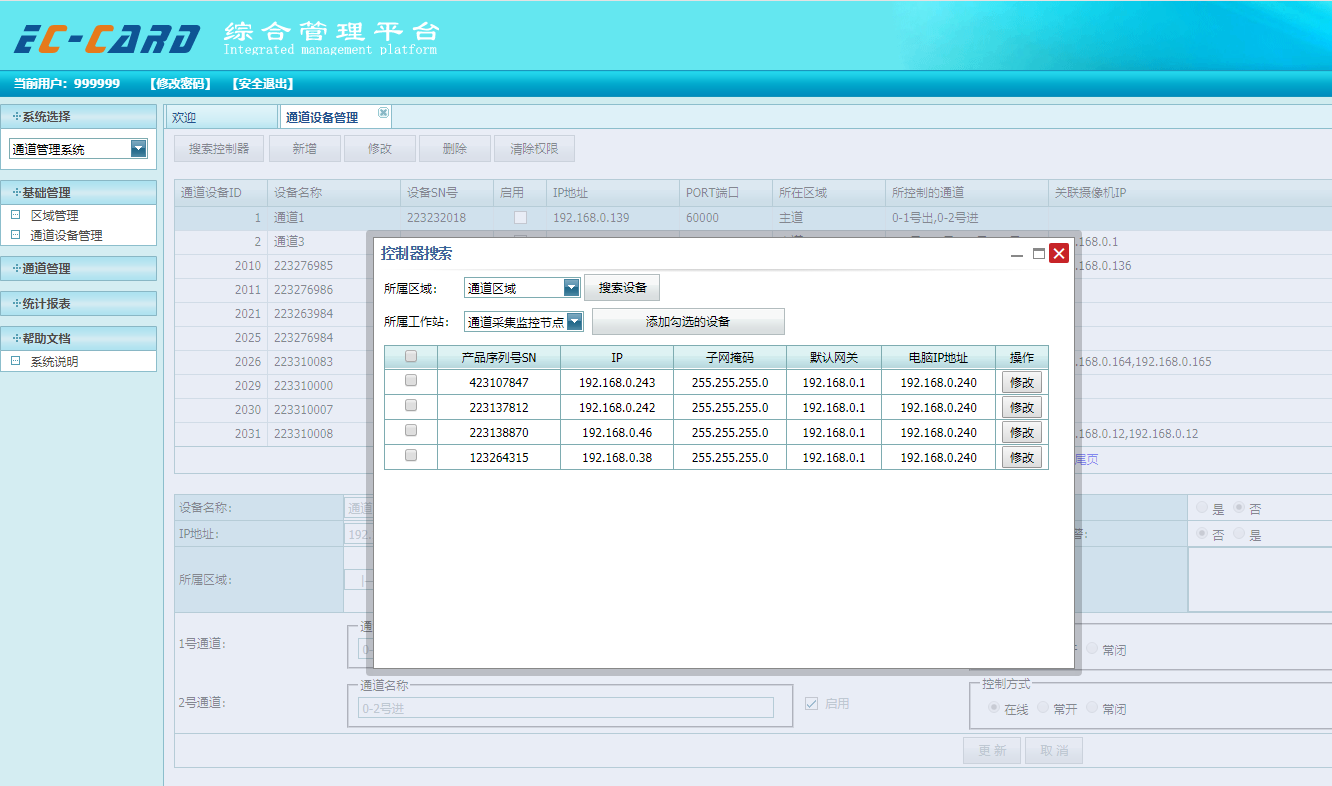Click the 清除权限 toolbar button
1332x786 pixels.
(x=534, y=149)
